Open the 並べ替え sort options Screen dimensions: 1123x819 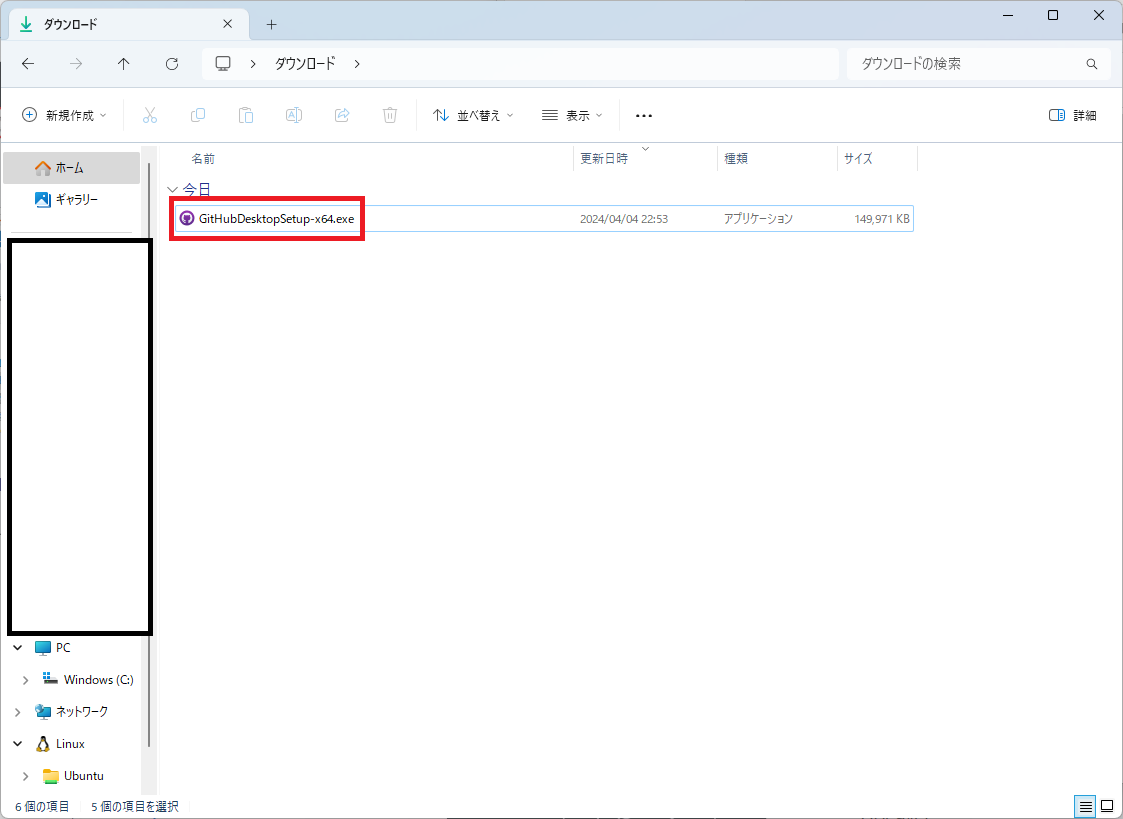(472, 115)
